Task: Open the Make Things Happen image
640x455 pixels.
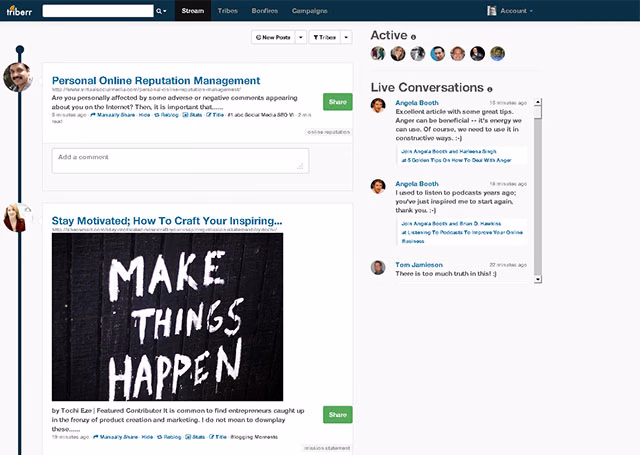Action: point(167,317)
